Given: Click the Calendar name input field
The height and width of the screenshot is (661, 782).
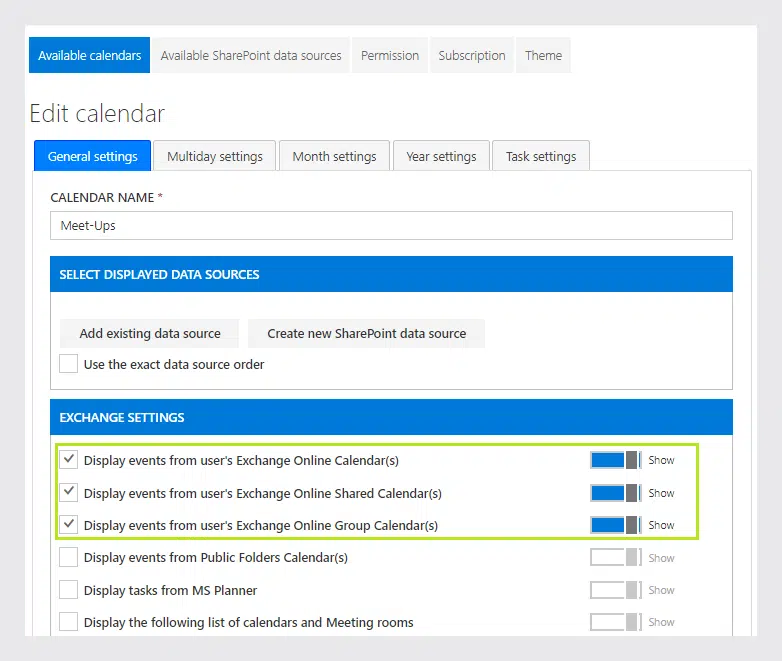Looking at the screenshot, I should 391,225.
